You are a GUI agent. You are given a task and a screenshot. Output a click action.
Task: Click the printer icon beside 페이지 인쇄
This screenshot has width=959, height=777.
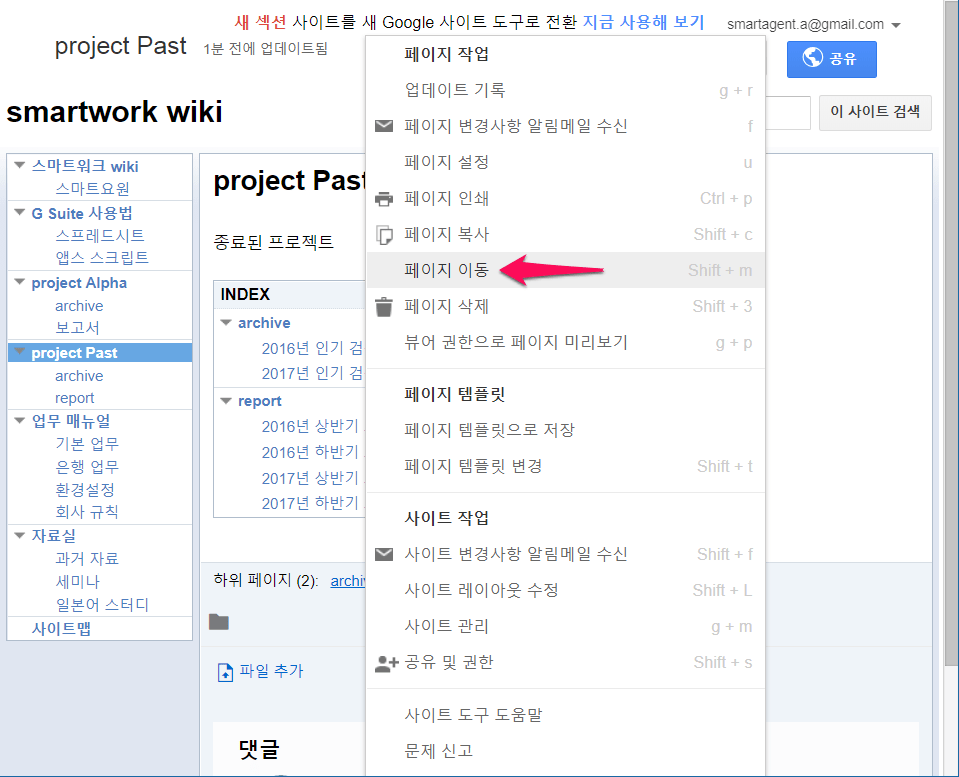(384, 198)
